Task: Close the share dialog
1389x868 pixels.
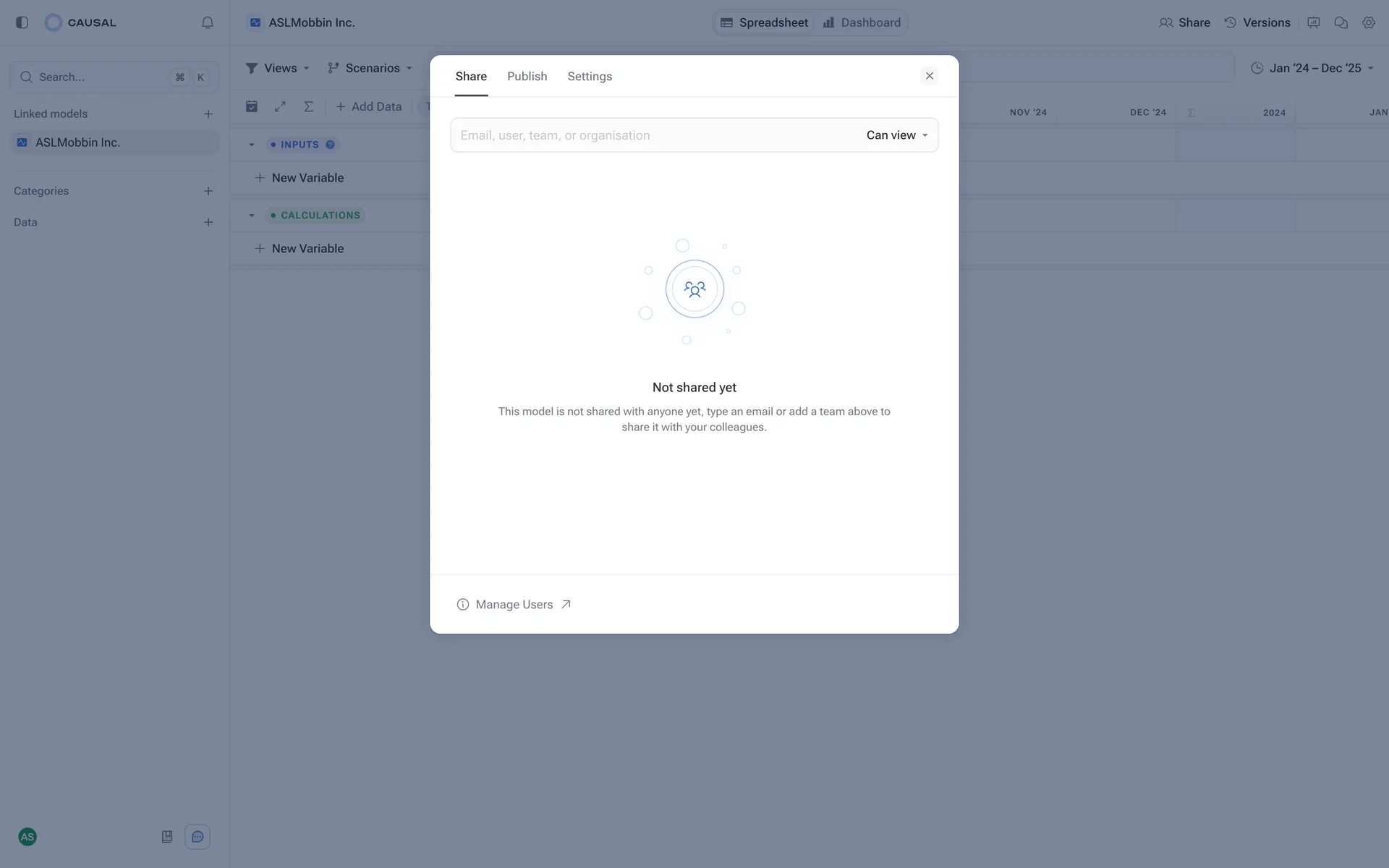Action: pyautogui.click(x=930, y=76)
